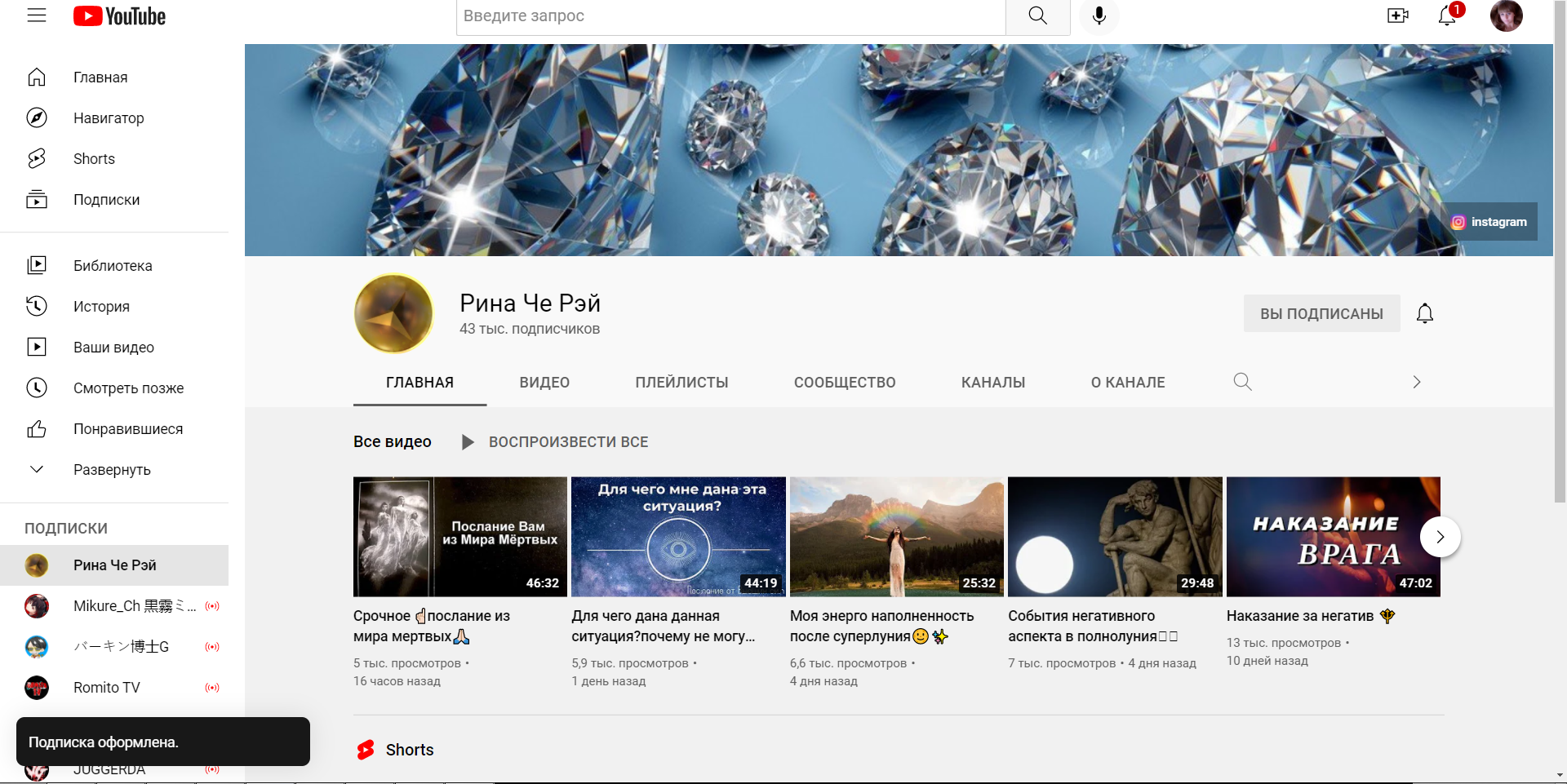Screen dimensions: 1567x784
Task: Open thumbnail Для чего мне дана эта ситуация
Action: 678,537
